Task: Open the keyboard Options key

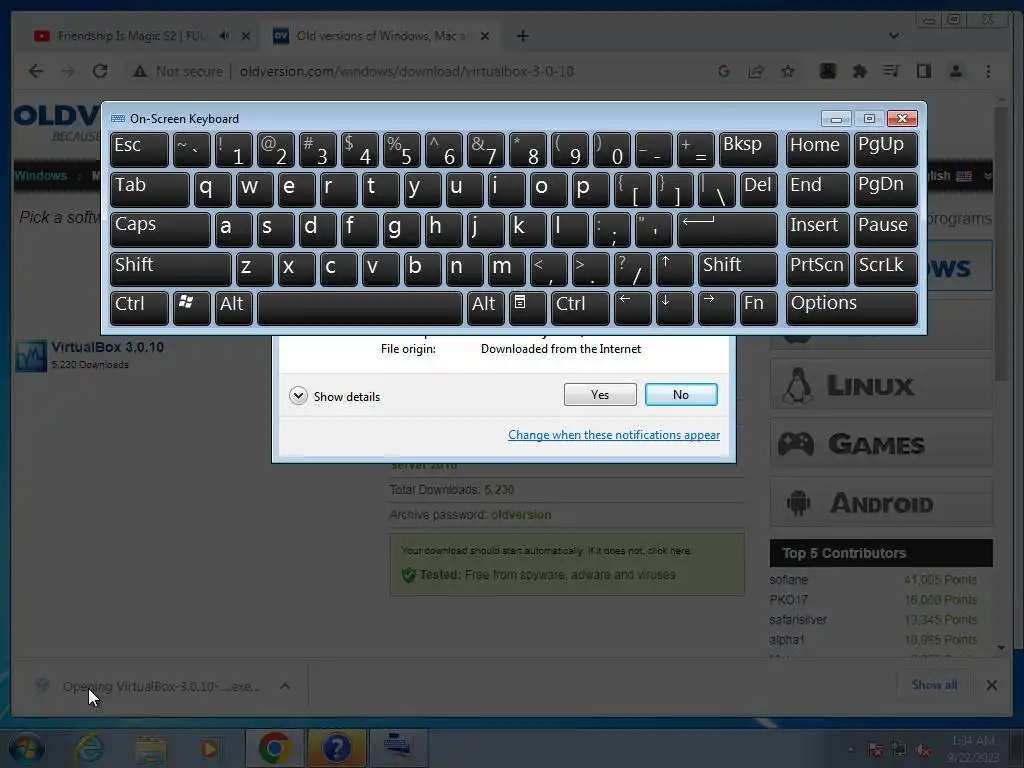Action: pyautogui.click(x=852, y=308)
